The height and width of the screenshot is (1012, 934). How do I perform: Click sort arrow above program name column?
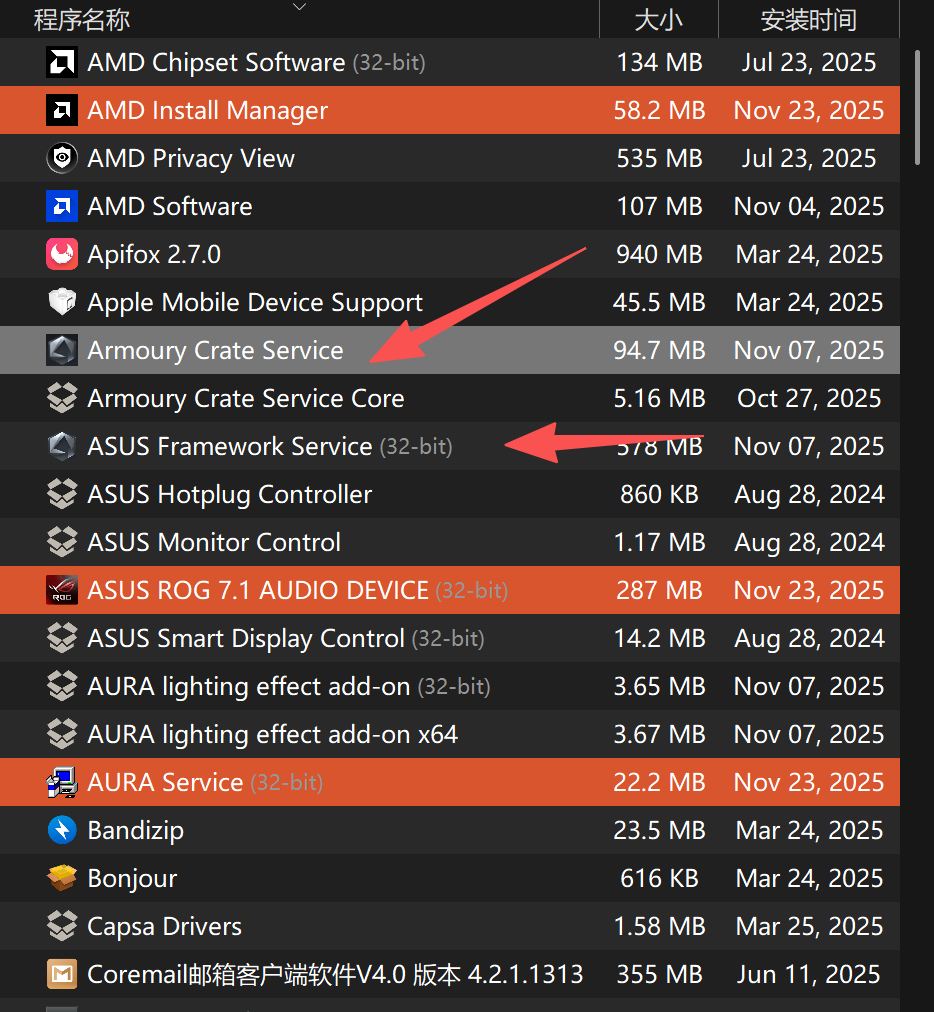299,7
